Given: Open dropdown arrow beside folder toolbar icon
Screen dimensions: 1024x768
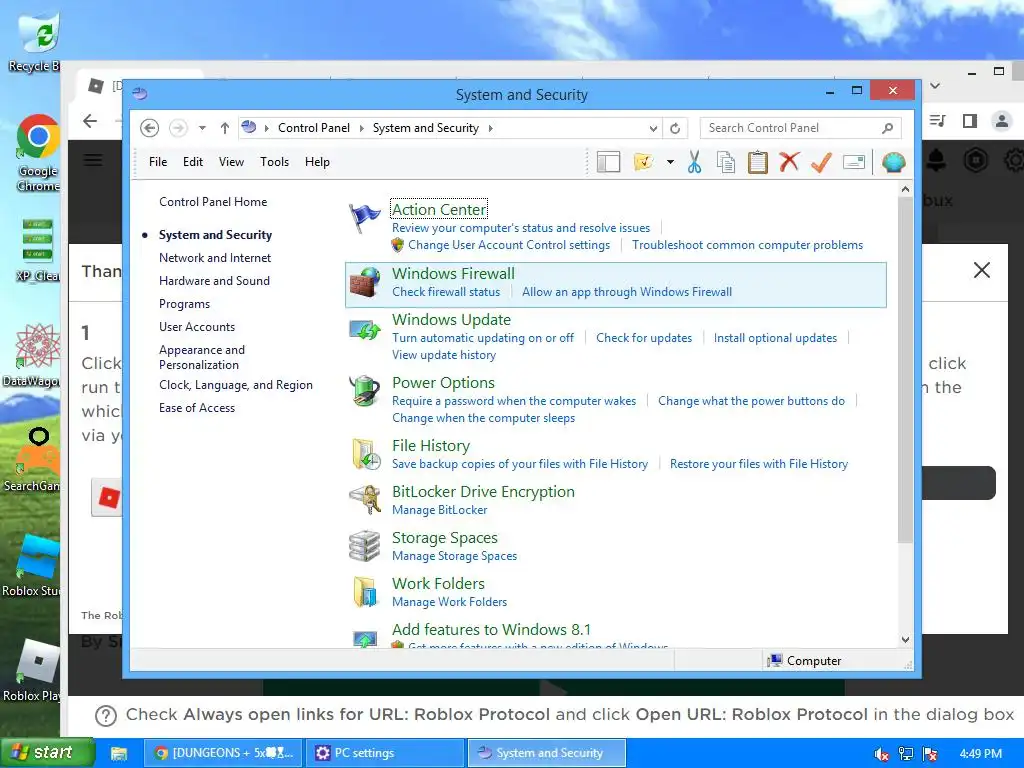Looking at the screenshot, I should tap(670, 162).
